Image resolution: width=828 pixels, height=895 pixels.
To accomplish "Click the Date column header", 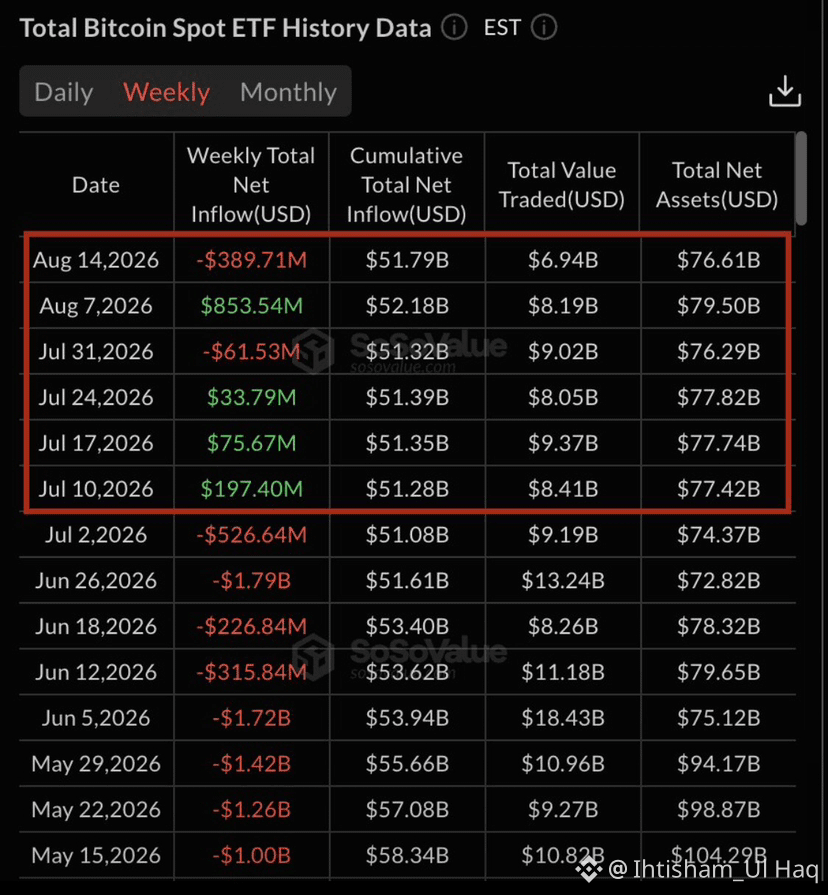I will pyautogui.click(x=96, y=185).
